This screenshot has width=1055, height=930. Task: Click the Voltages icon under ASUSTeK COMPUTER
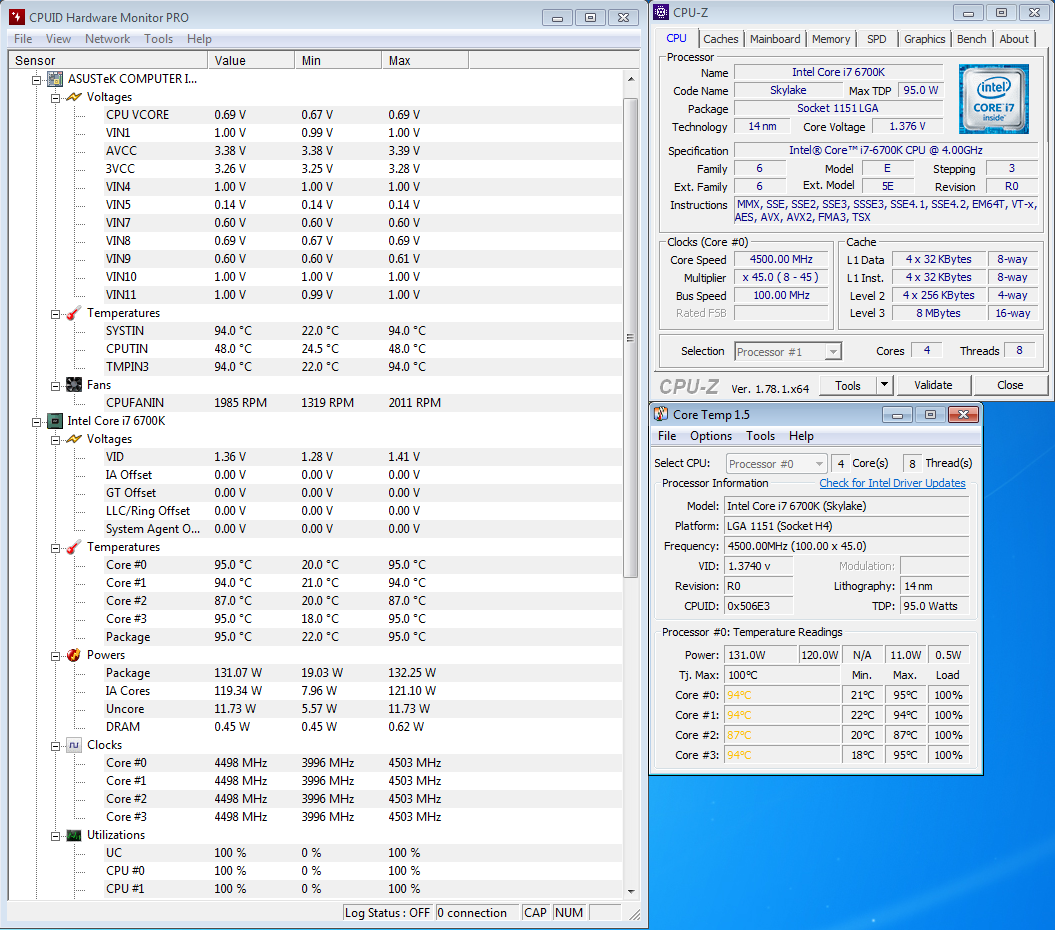[x=74, y=98]
